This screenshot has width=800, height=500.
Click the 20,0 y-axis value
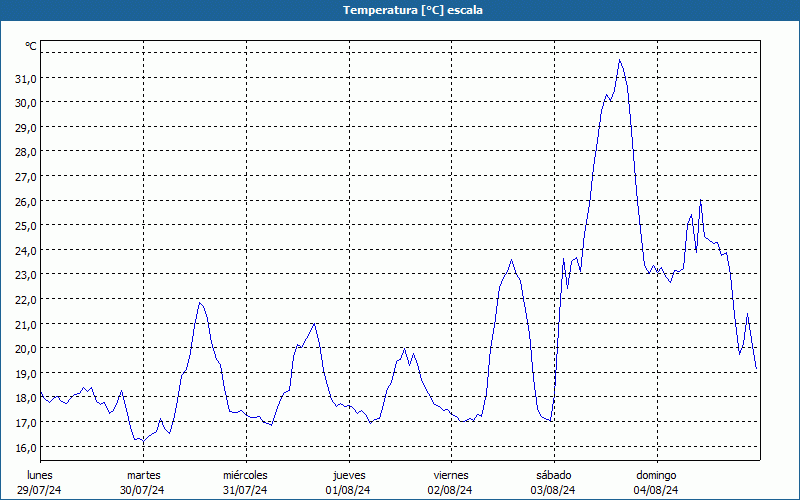point(26,349)
